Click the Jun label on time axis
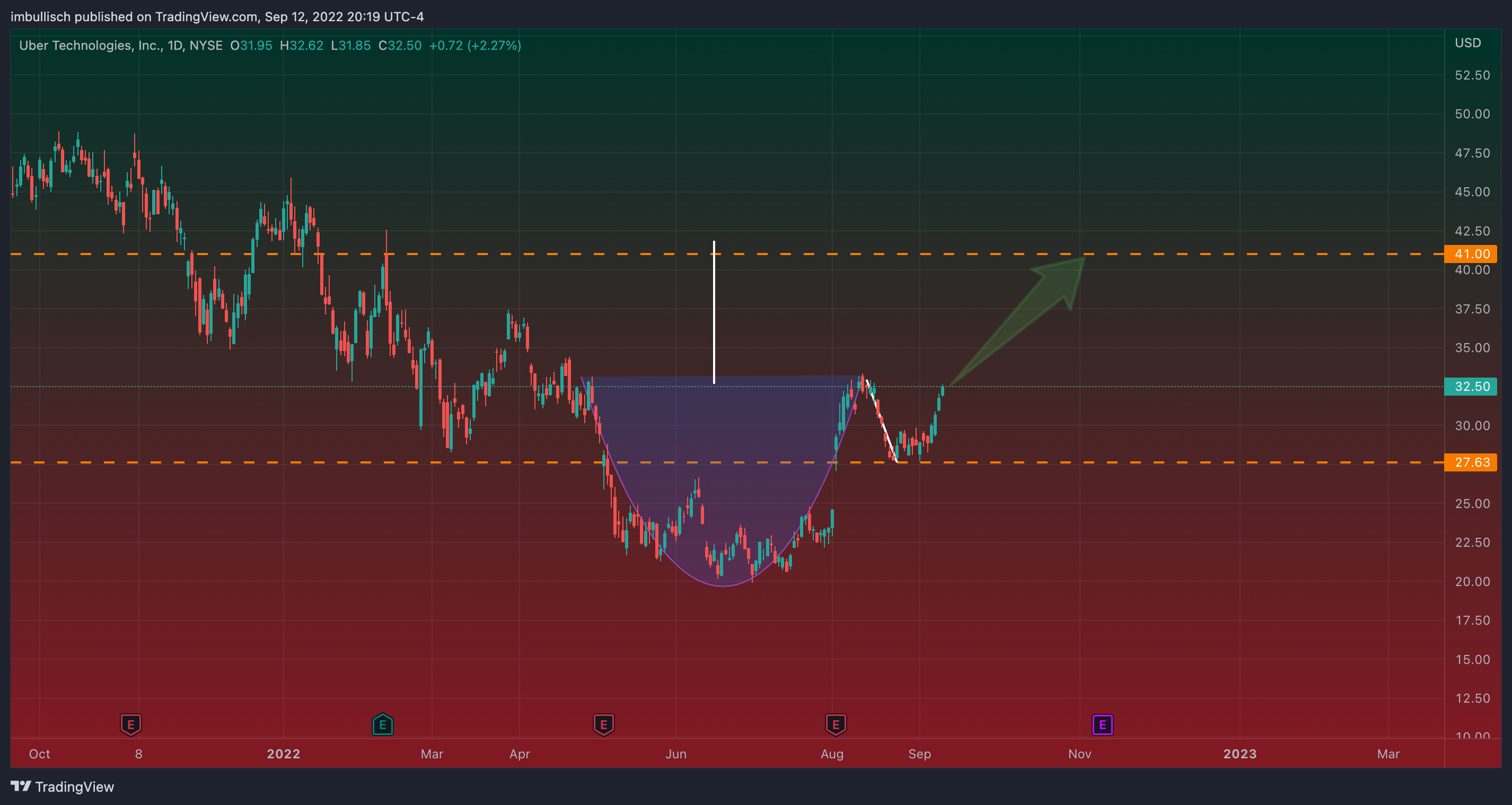Screen dimensions: 1512x805 tap(675, 754)
